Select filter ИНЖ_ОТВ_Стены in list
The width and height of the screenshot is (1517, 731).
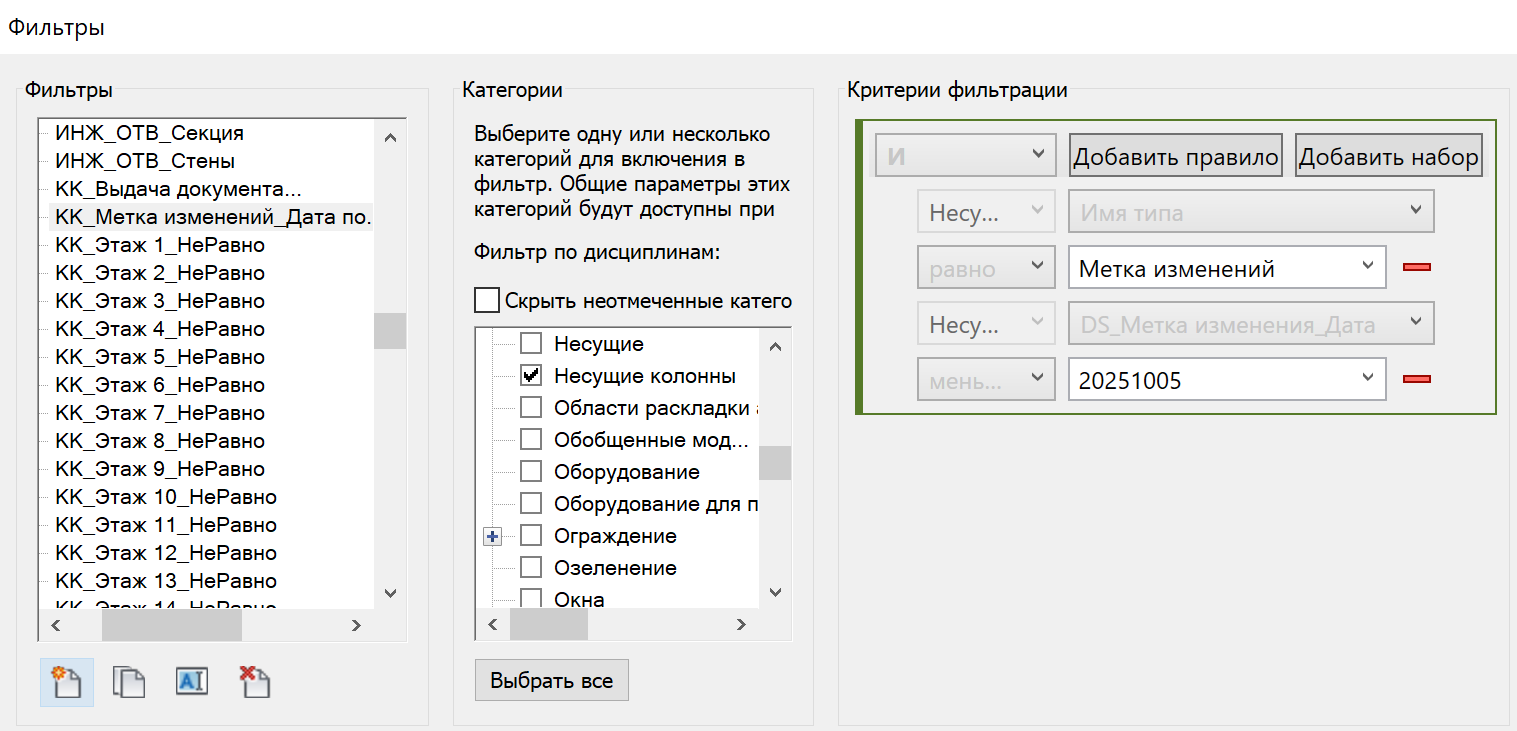[x=145, y=161]
